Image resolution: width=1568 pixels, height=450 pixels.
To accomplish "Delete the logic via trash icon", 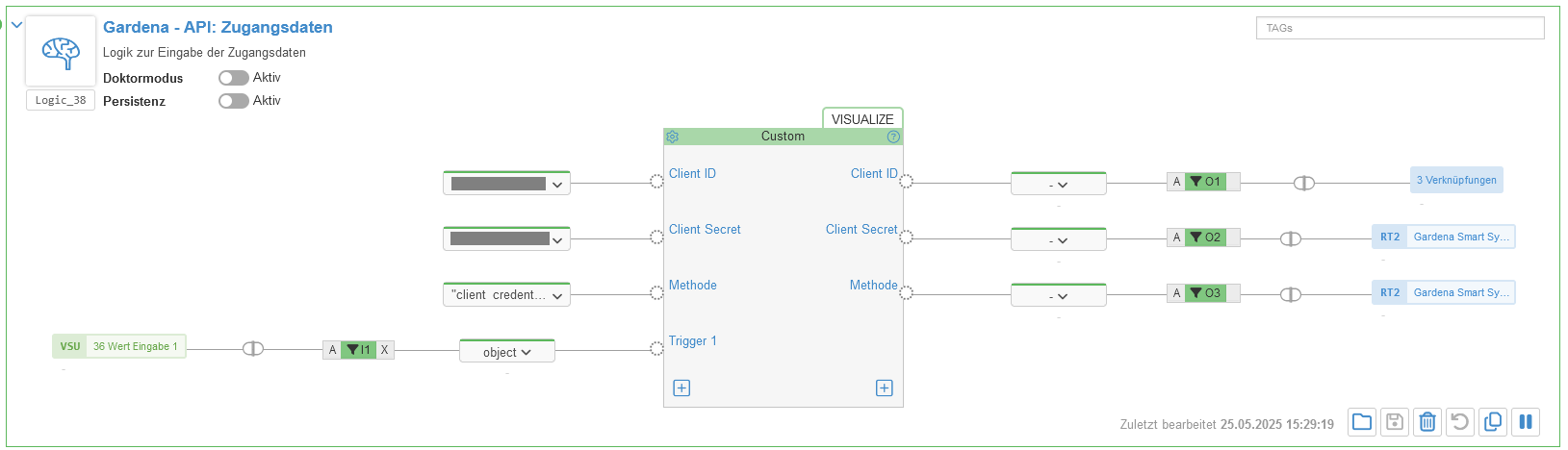I will tap(1427, 422).
